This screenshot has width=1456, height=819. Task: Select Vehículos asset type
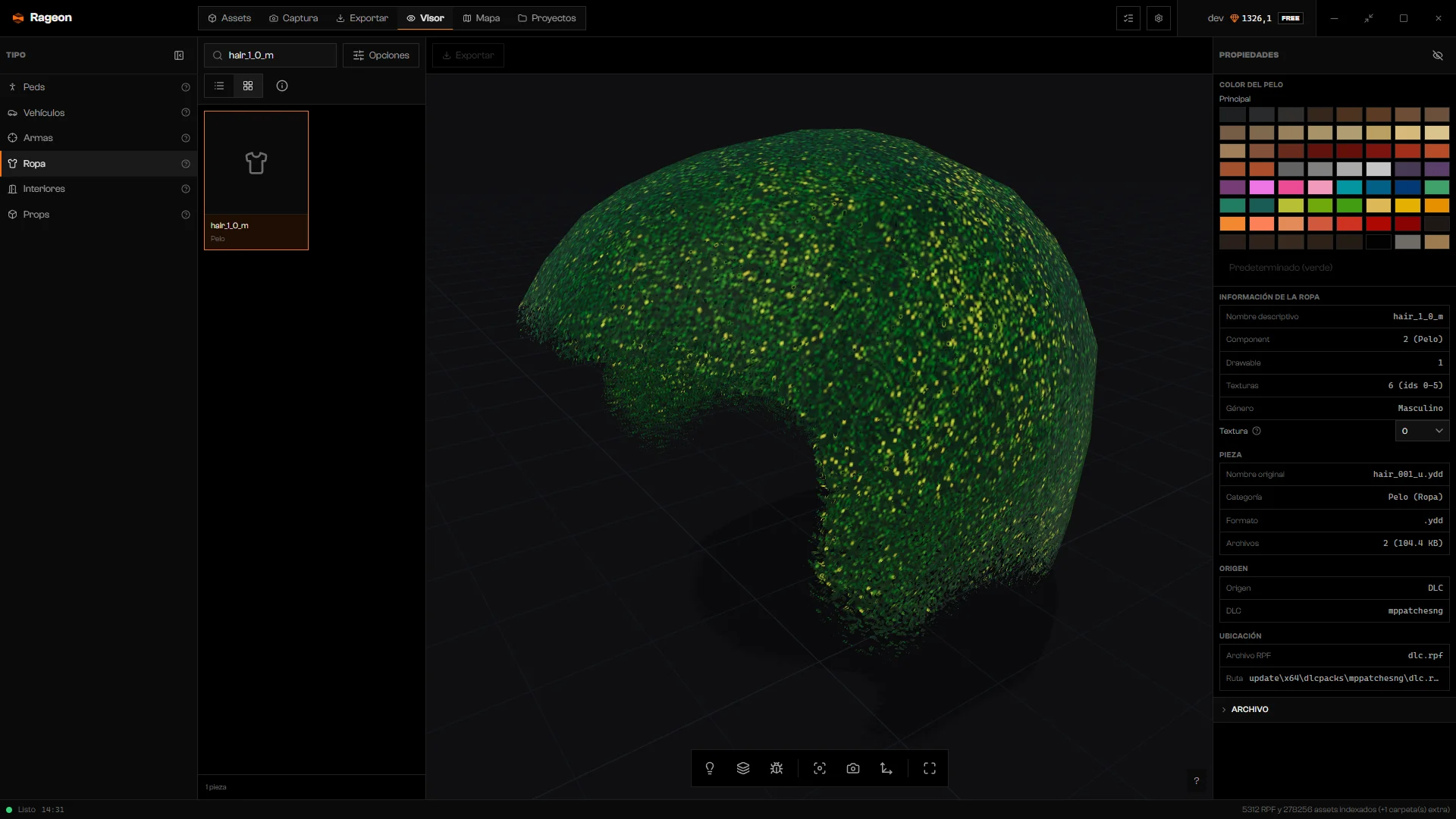99,113
